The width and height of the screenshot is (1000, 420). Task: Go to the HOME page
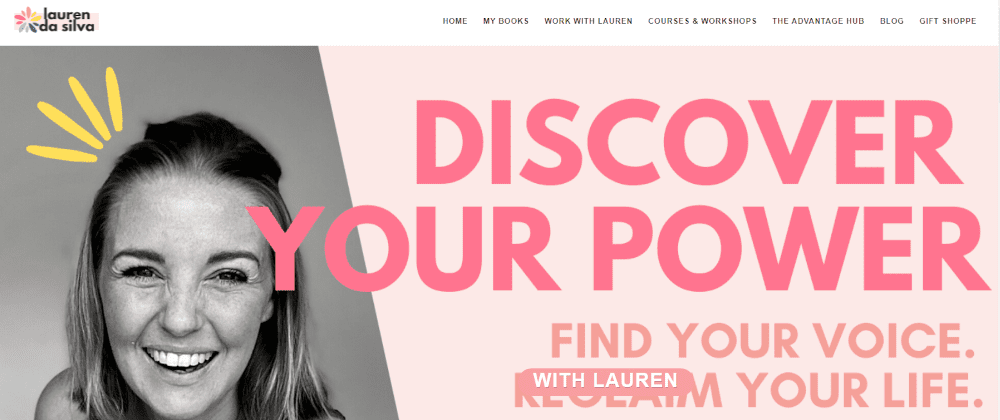455,21
